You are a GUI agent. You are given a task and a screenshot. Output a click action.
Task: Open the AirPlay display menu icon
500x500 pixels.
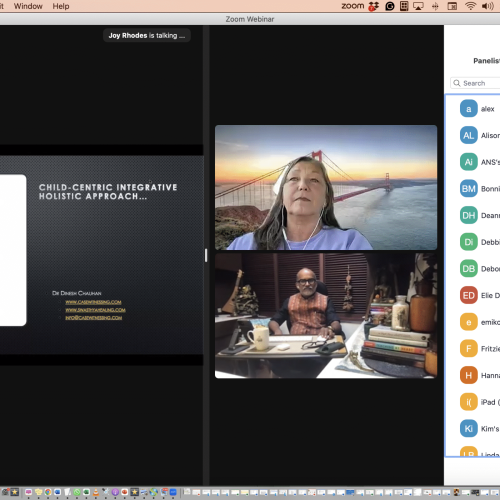(418, 6)
